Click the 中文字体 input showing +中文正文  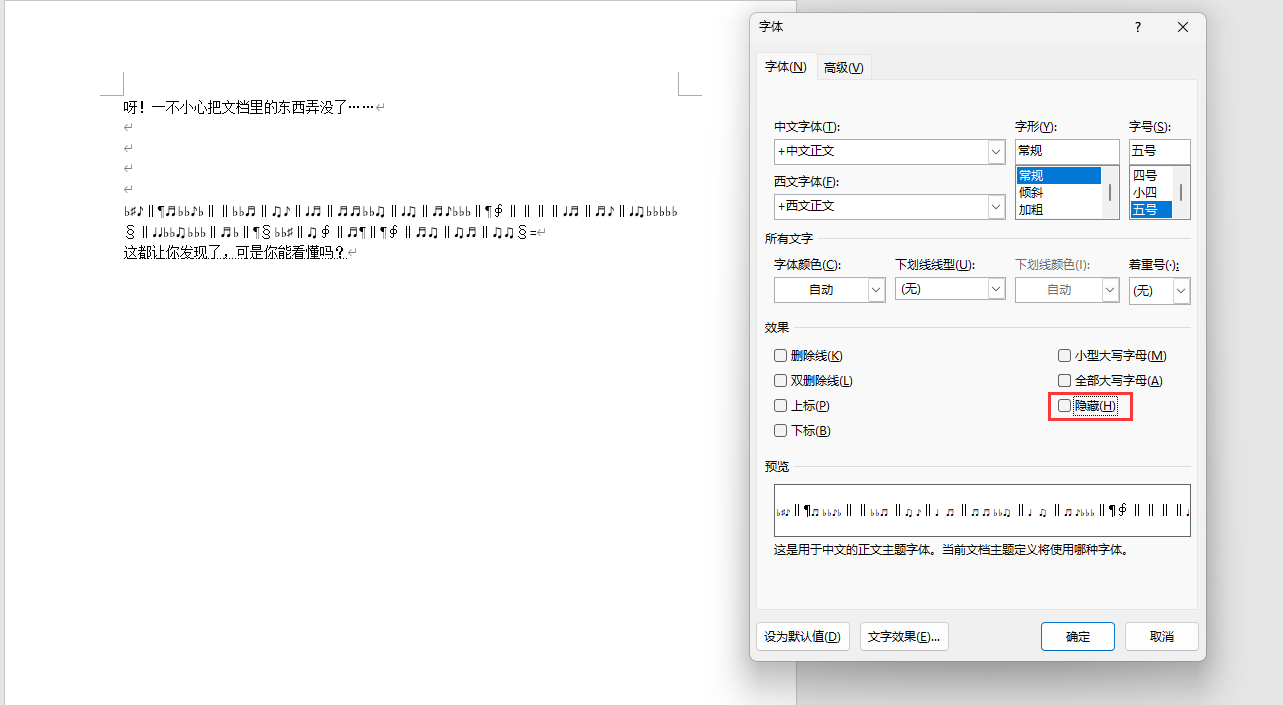pos(881,152)
